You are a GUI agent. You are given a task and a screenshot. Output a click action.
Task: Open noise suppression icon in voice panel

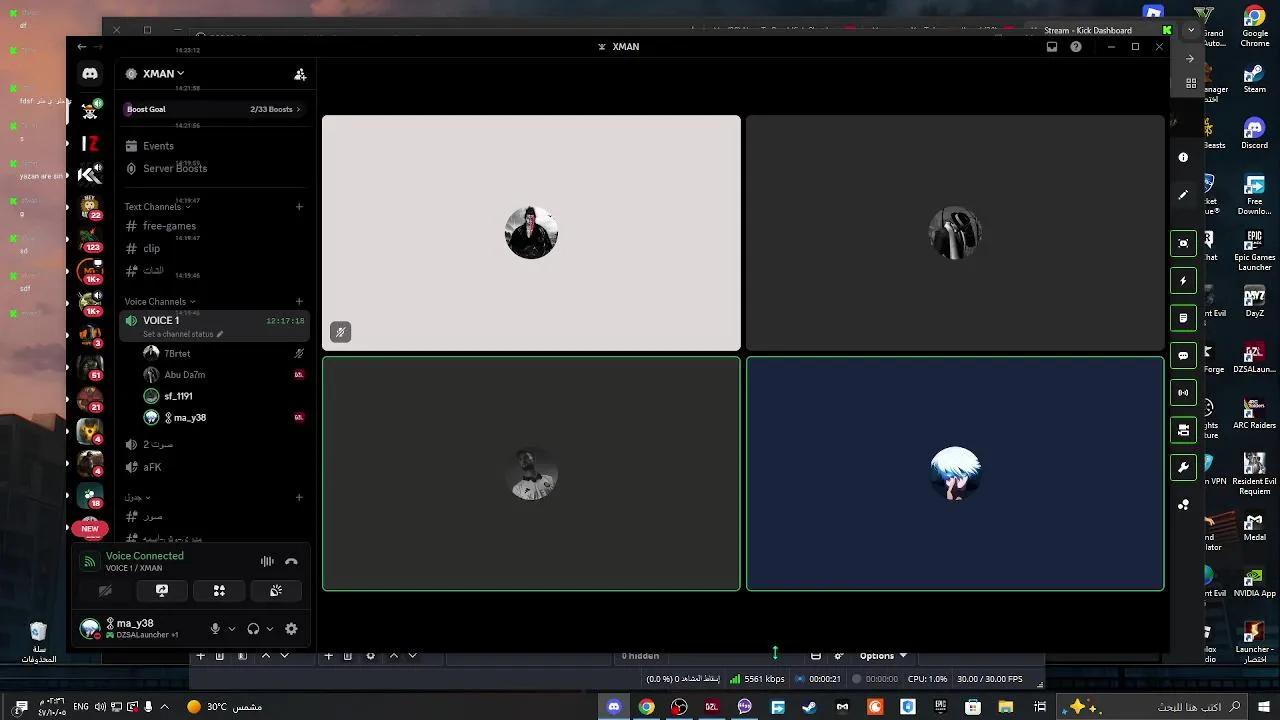point(267,562)
